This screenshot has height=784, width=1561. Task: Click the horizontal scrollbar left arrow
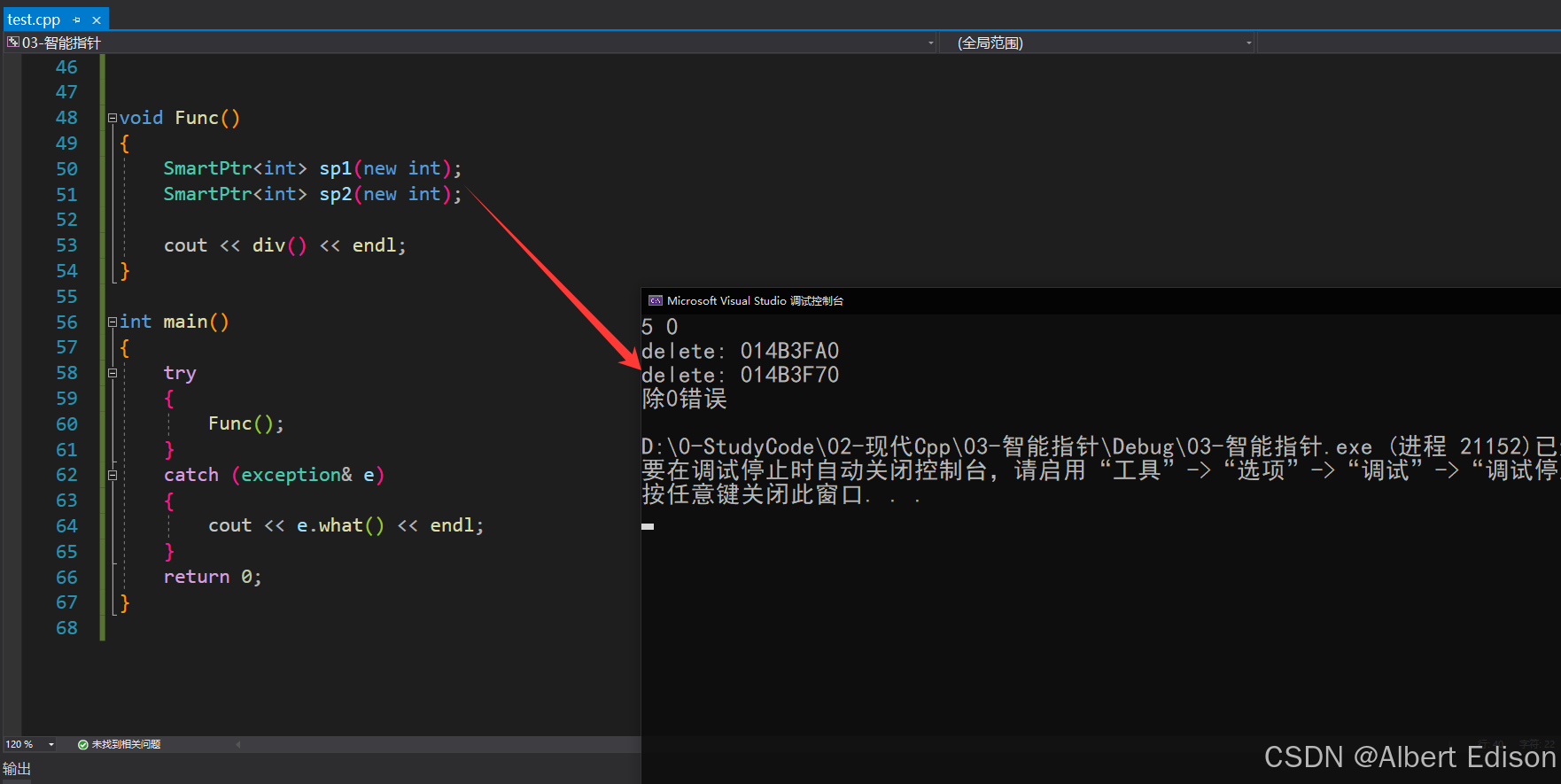[x=238, y=744]
